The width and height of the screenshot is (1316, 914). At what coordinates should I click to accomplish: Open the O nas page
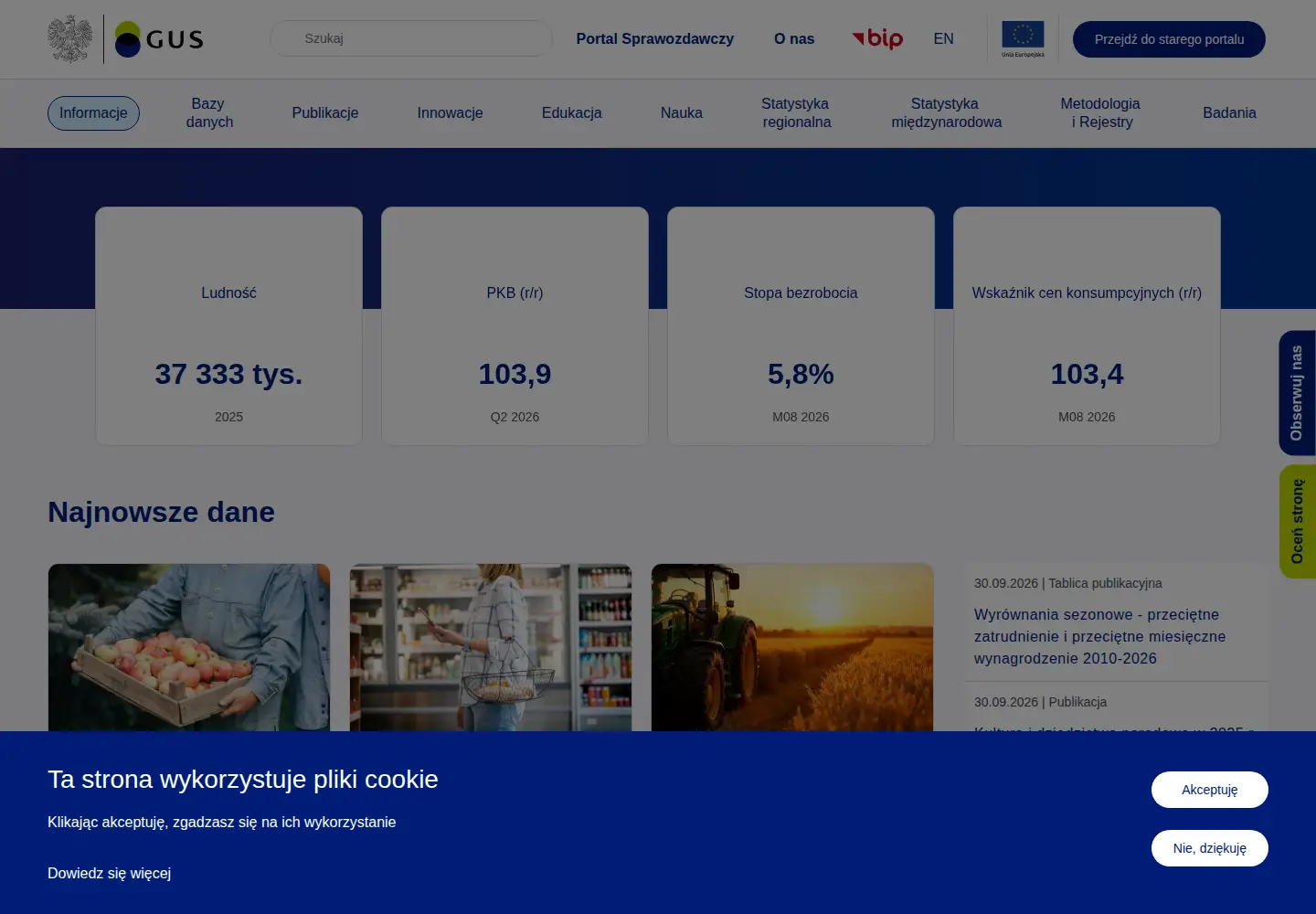click(x=794, y=38)
